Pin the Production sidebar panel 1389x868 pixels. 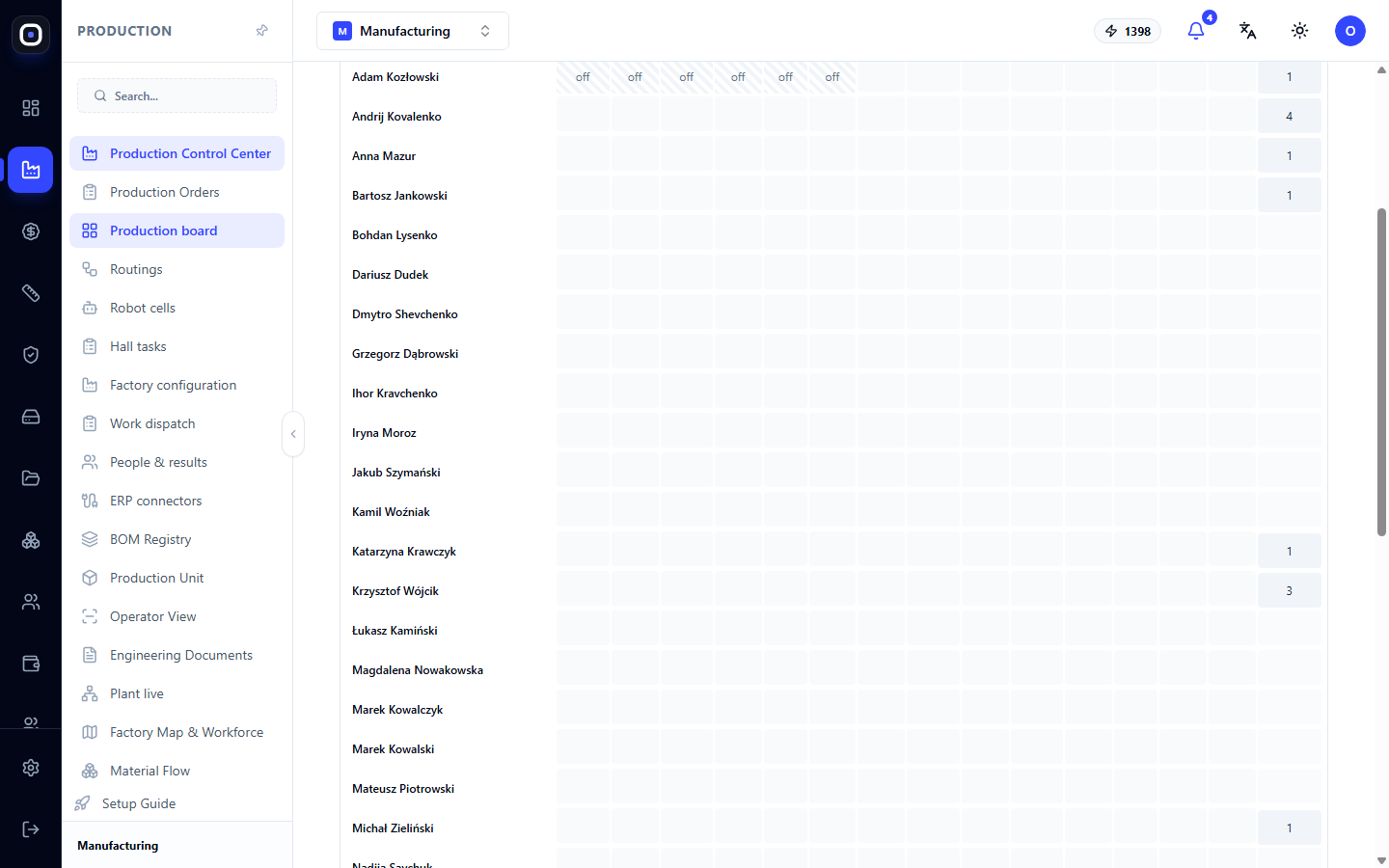tap(262, 31)
